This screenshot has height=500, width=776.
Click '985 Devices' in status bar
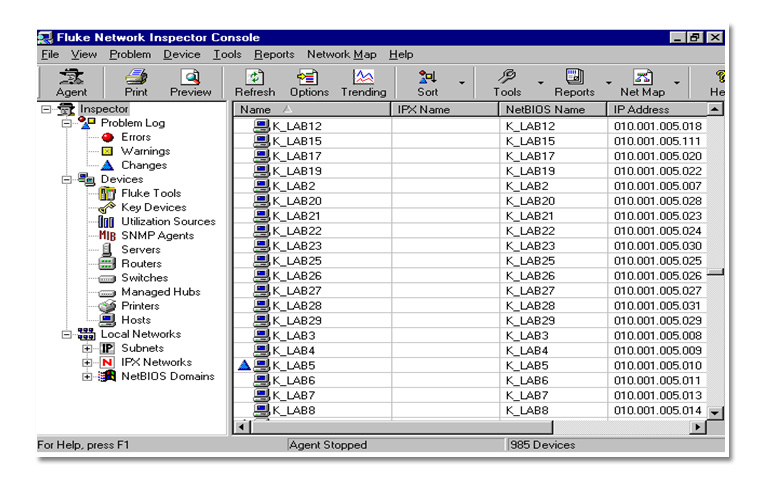pyautogui.click(x=542, y=445)
